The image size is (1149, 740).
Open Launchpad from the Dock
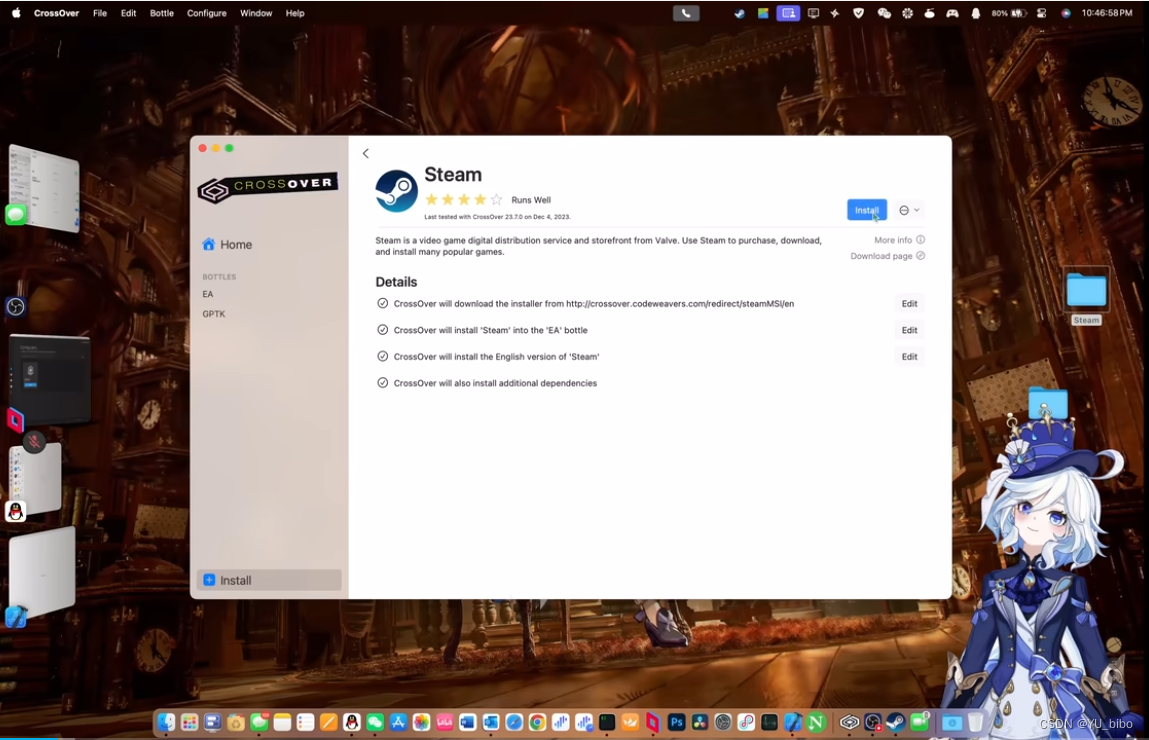189,722
